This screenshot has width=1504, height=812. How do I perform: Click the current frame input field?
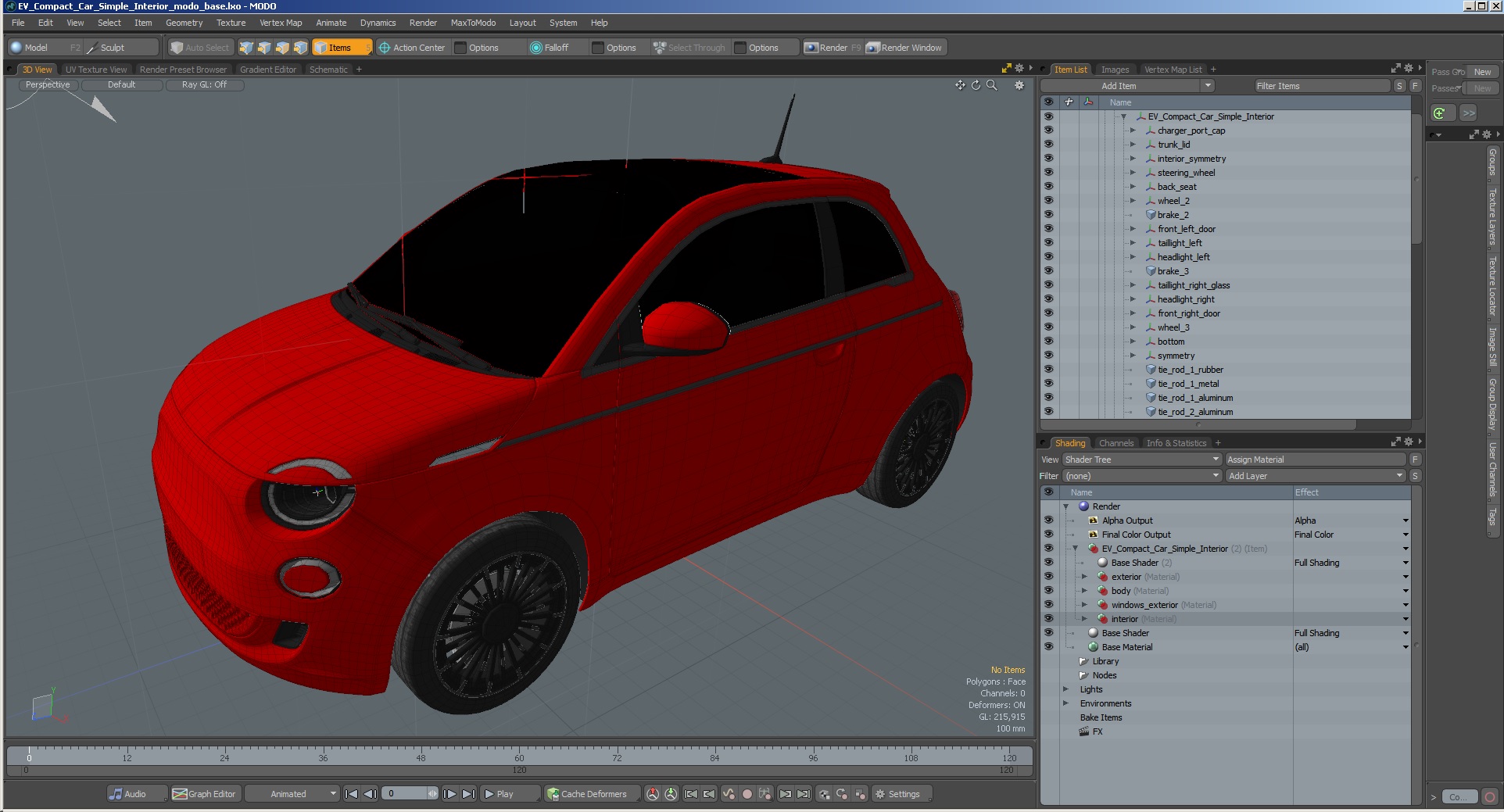coord(406,794)
